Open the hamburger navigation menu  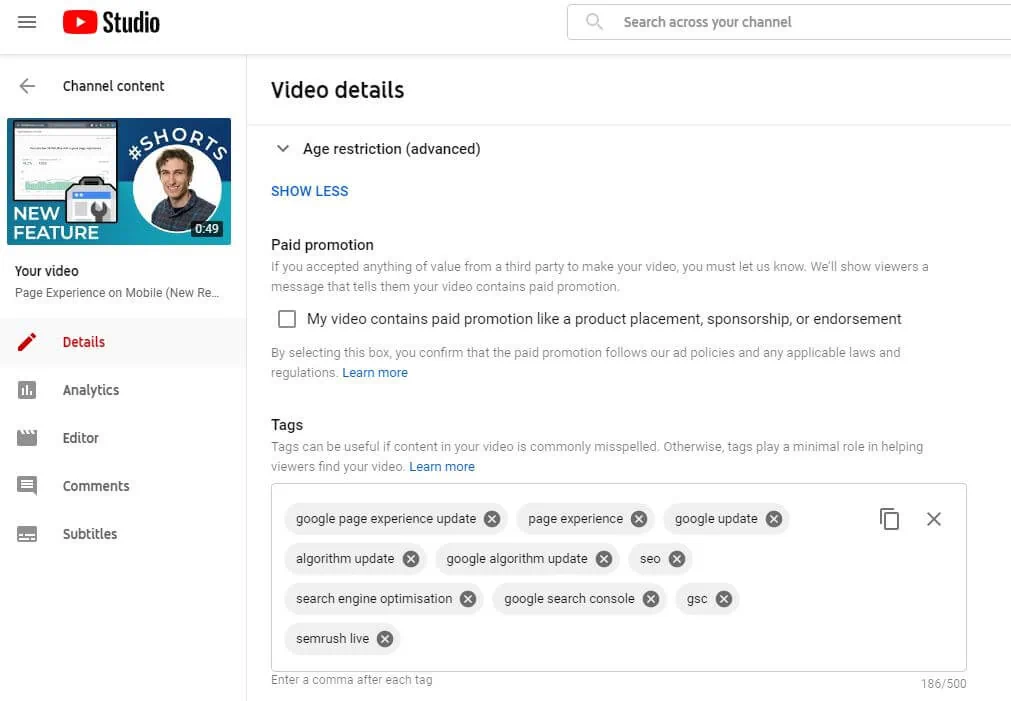(x=26, y=22)
